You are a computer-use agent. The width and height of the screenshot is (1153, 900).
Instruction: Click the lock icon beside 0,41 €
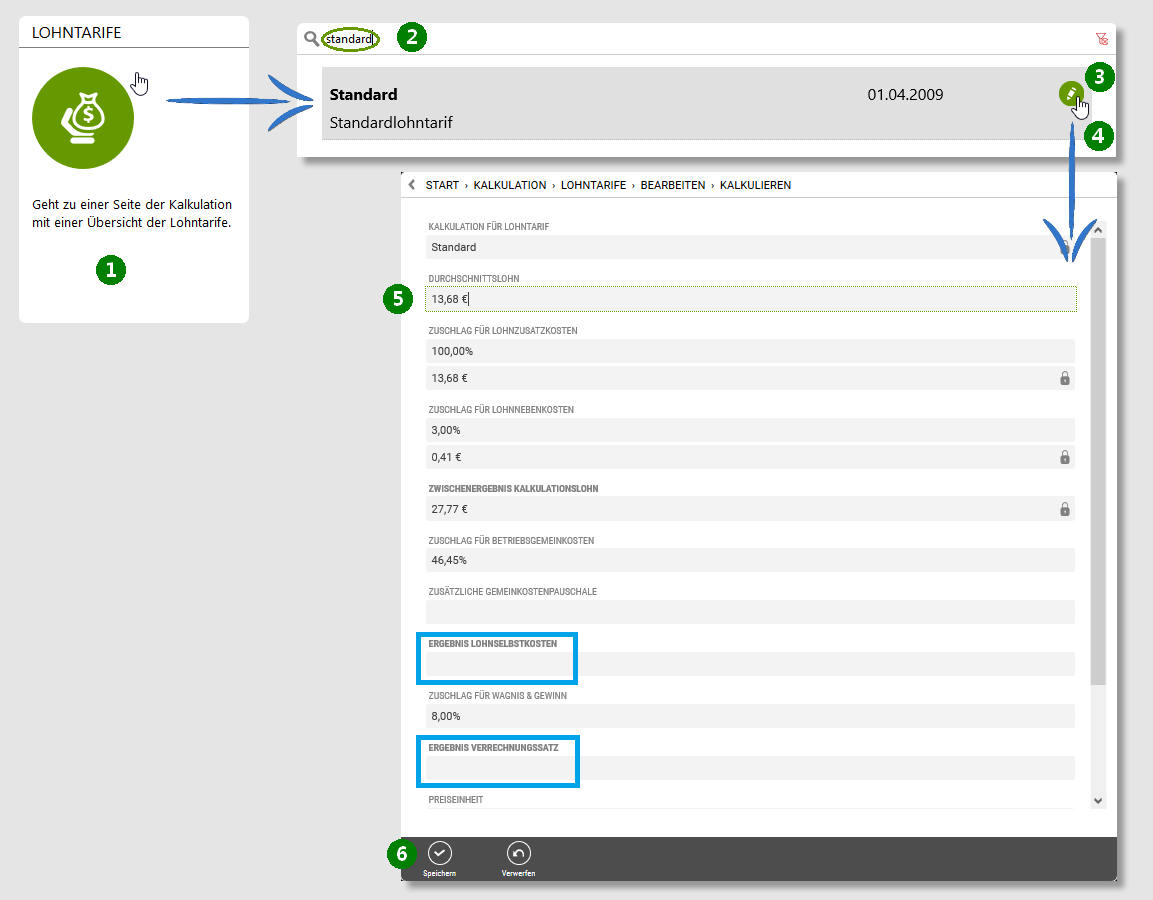pyautogui.click(x=1064, y=457)
